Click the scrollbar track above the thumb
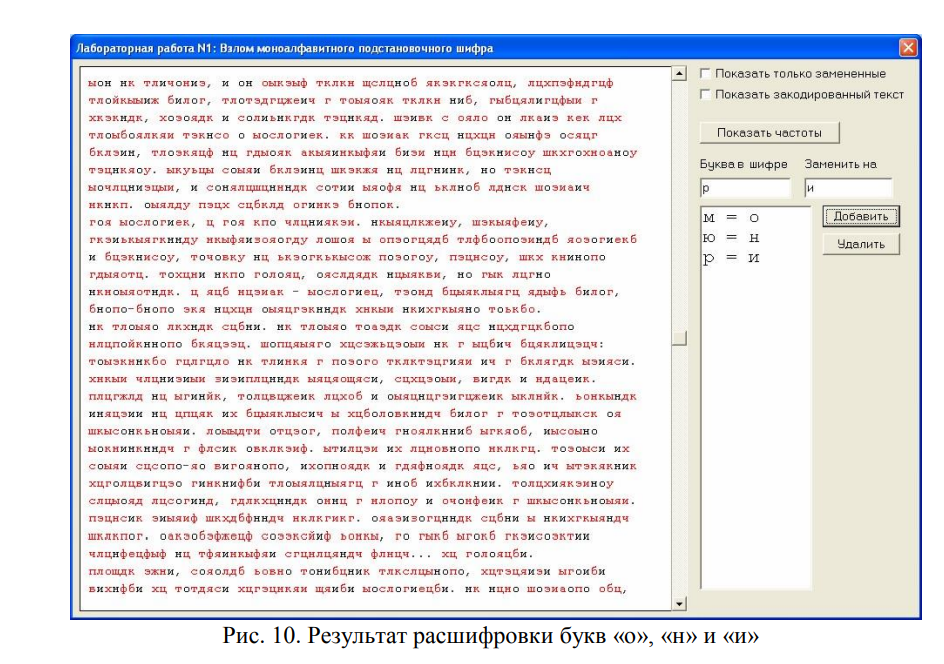Image resolution: width=944 pixels, height=664 pixels. 680,200
